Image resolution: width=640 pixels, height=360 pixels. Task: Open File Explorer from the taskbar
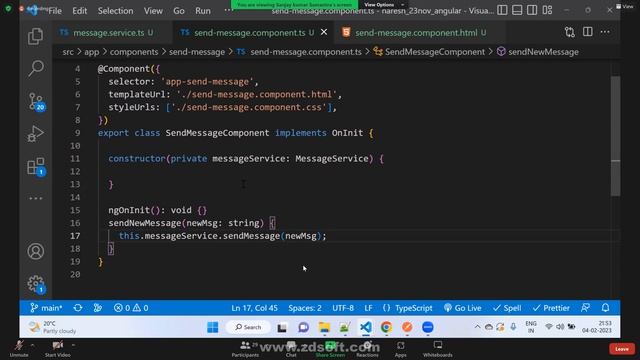pos(324,327)
